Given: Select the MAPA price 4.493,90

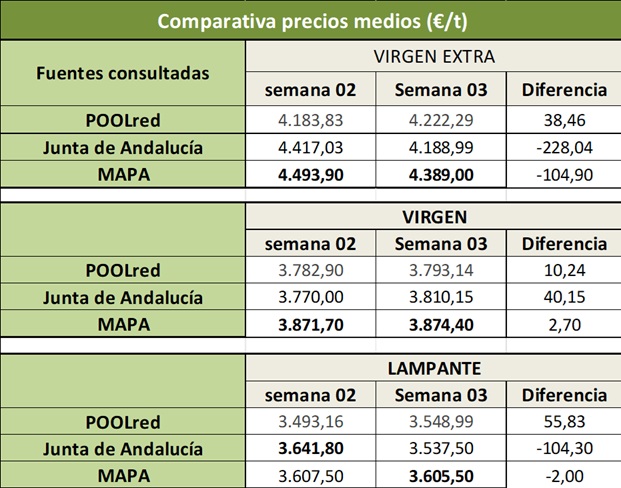Looking at the screenshot, I should point(310,174).
